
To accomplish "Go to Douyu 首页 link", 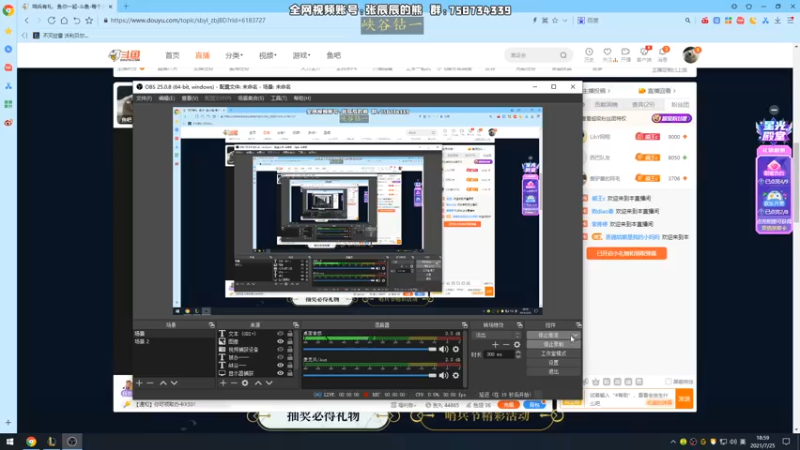I will (x=172, y=55).
